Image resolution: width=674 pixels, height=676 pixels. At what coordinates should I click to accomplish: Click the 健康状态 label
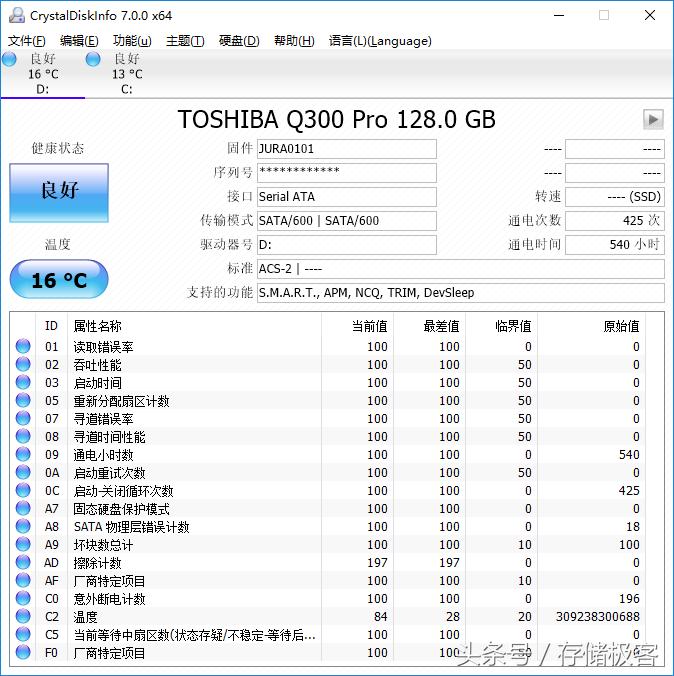58,148
